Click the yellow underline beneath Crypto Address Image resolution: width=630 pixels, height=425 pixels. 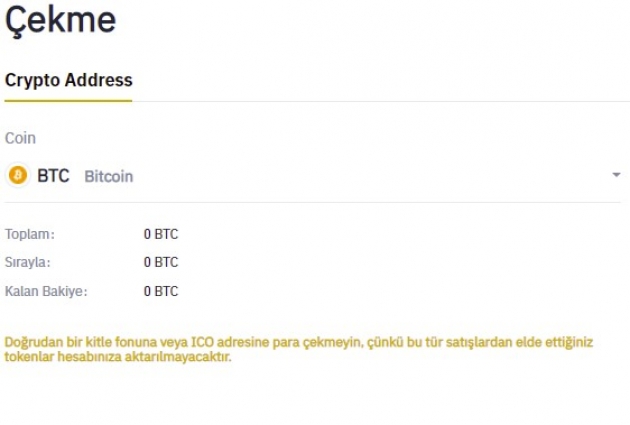coord(69,100)
